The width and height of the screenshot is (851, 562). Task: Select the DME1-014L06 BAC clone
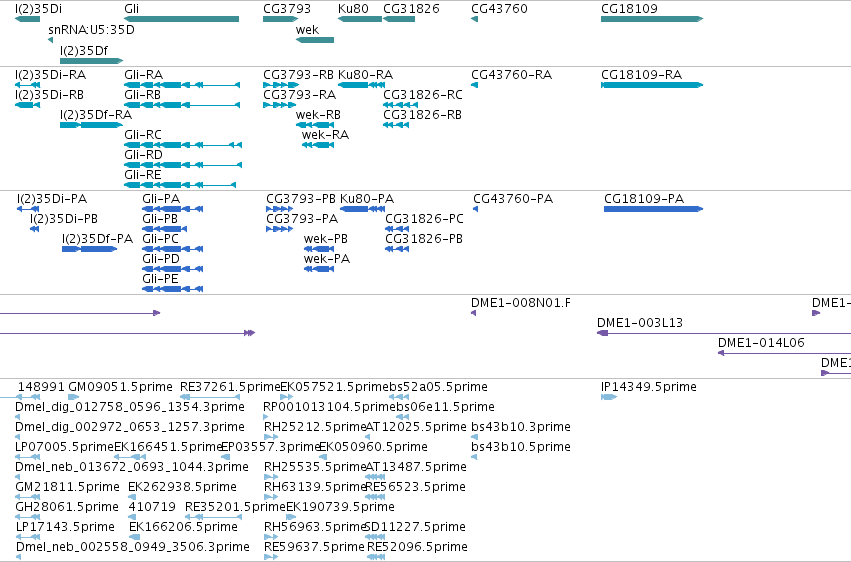[784, 354]
